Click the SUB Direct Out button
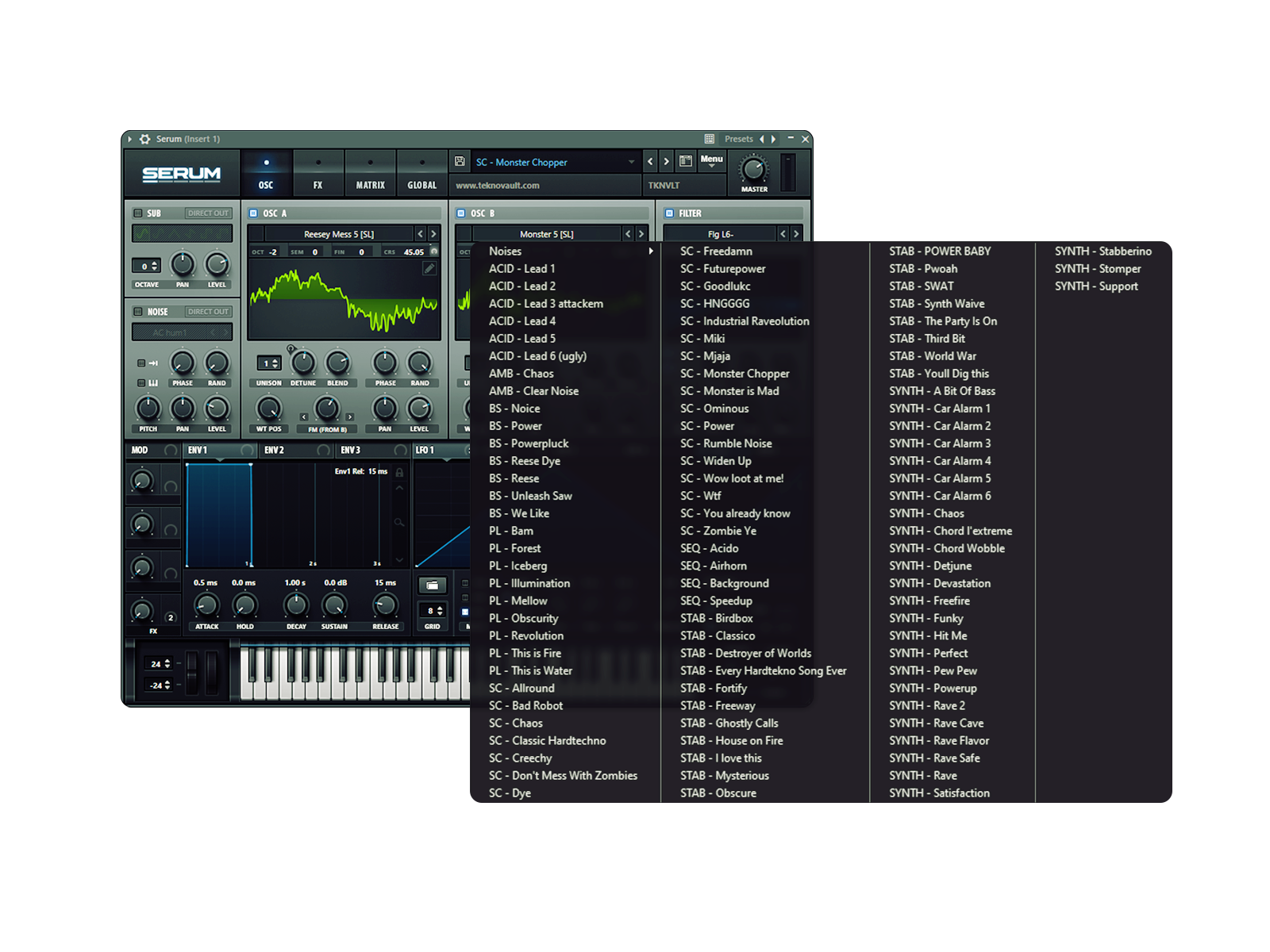The image size is (1270, 952). 208,213
